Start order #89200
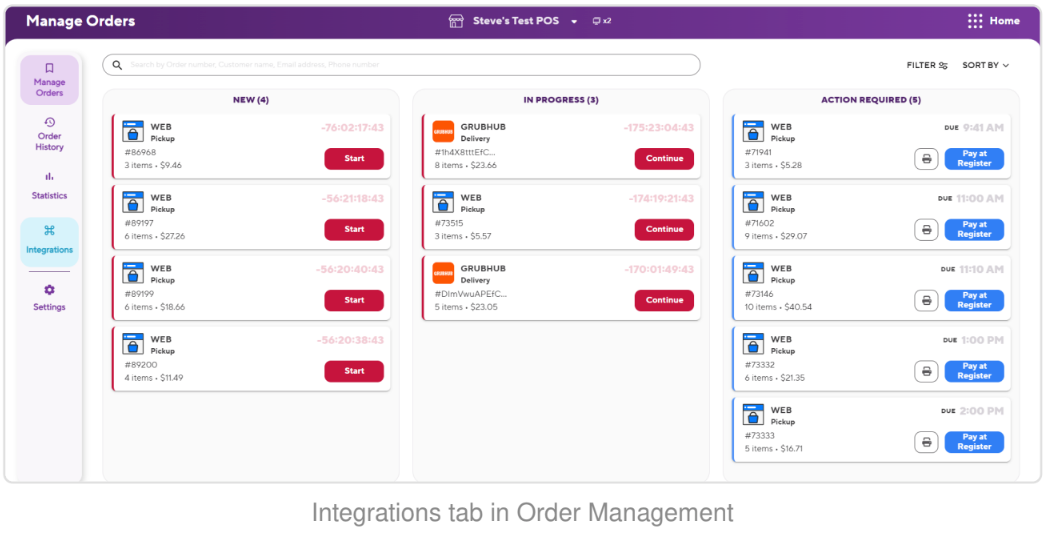1047x534 pixels. [x=354, y=371]
